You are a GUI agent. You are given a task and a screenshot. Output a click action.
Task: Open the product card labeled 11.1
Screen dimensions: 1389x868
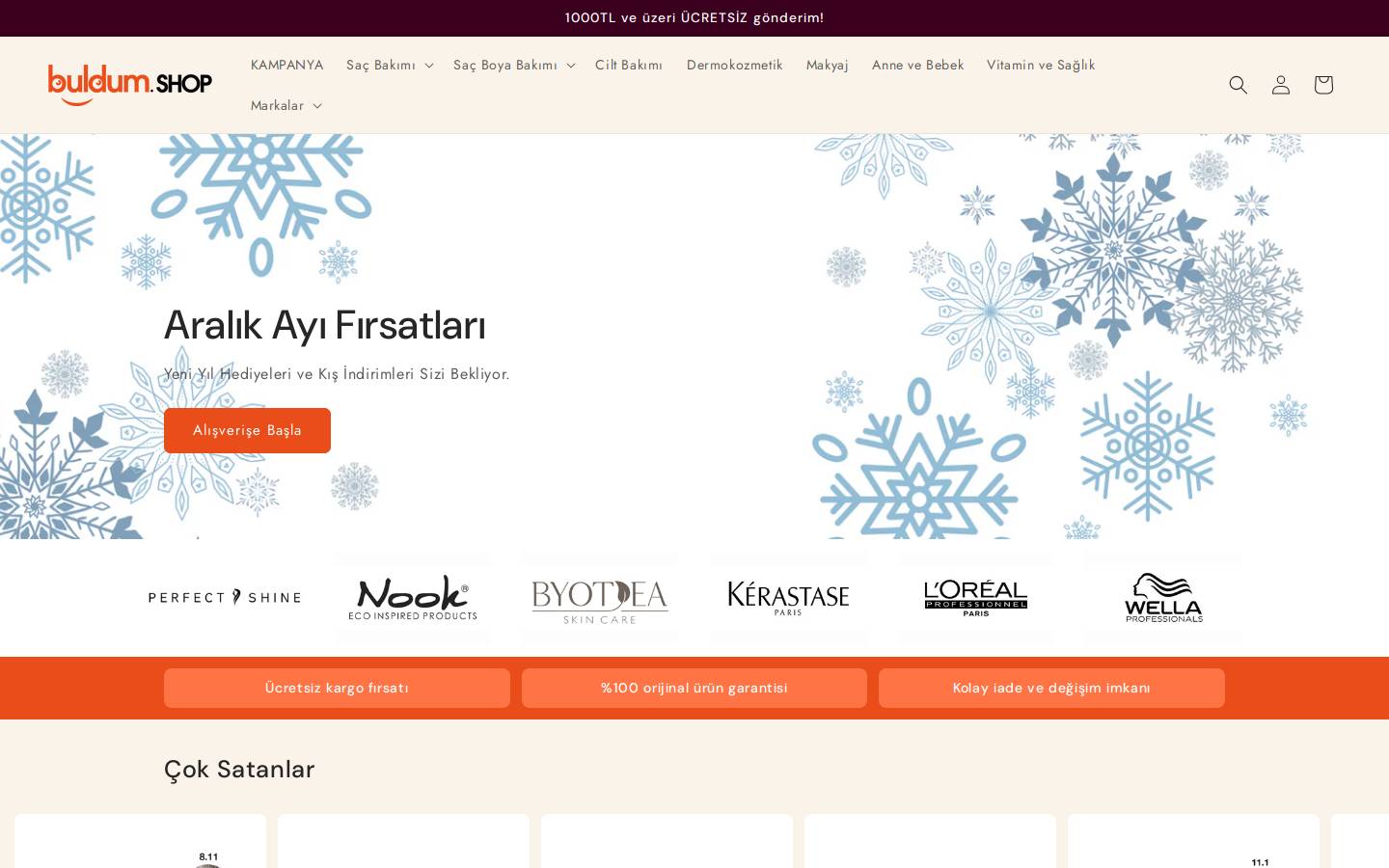(x=1193, y=841)
